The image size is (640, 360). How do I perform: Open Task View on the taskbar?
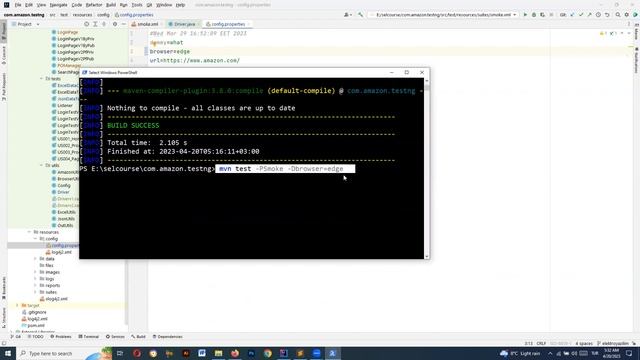[120, 353]
